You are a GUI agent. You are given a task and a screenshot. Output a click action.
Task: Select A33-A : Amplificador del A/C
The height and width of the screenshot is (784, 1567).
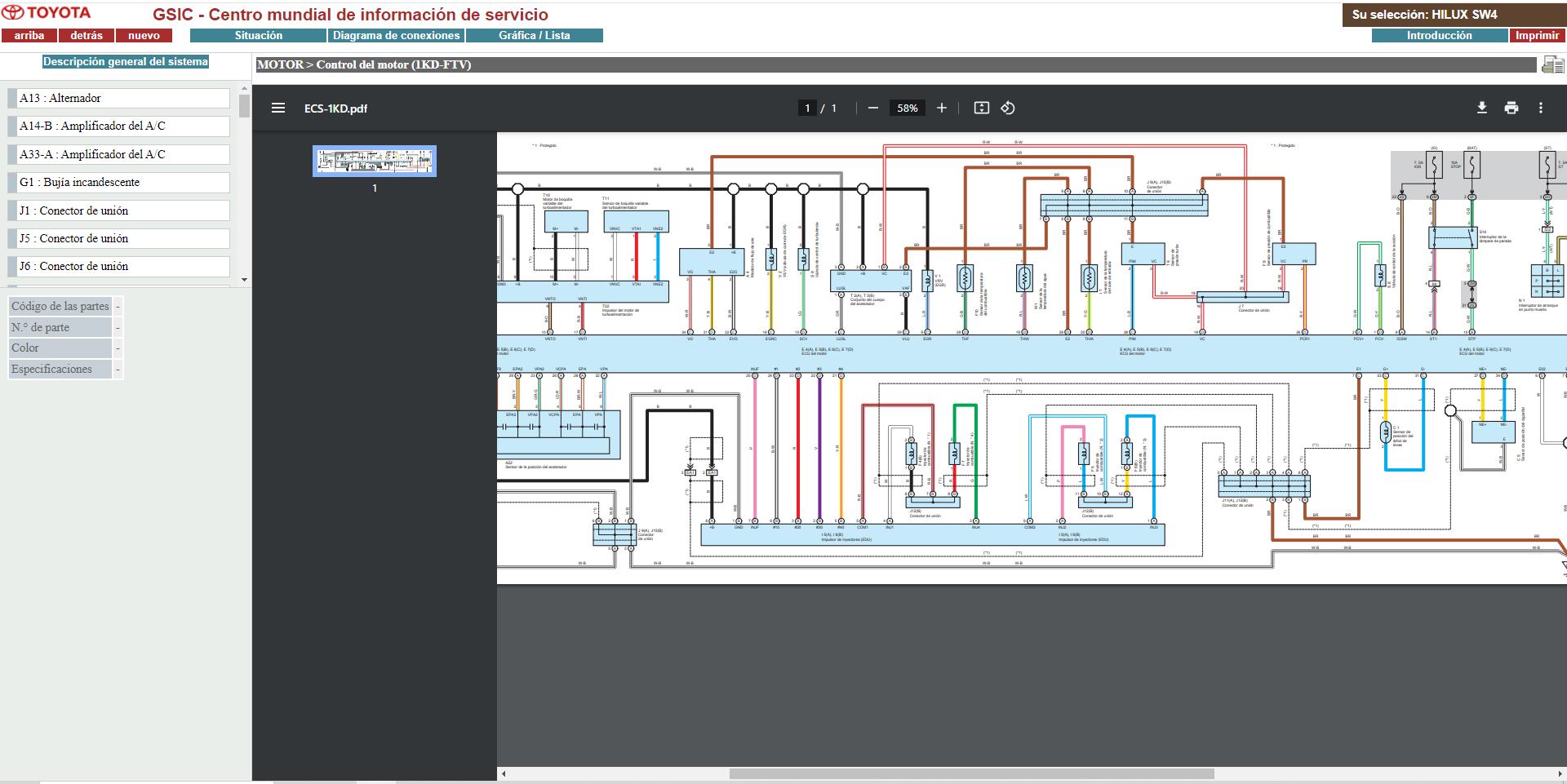point(119,154)
